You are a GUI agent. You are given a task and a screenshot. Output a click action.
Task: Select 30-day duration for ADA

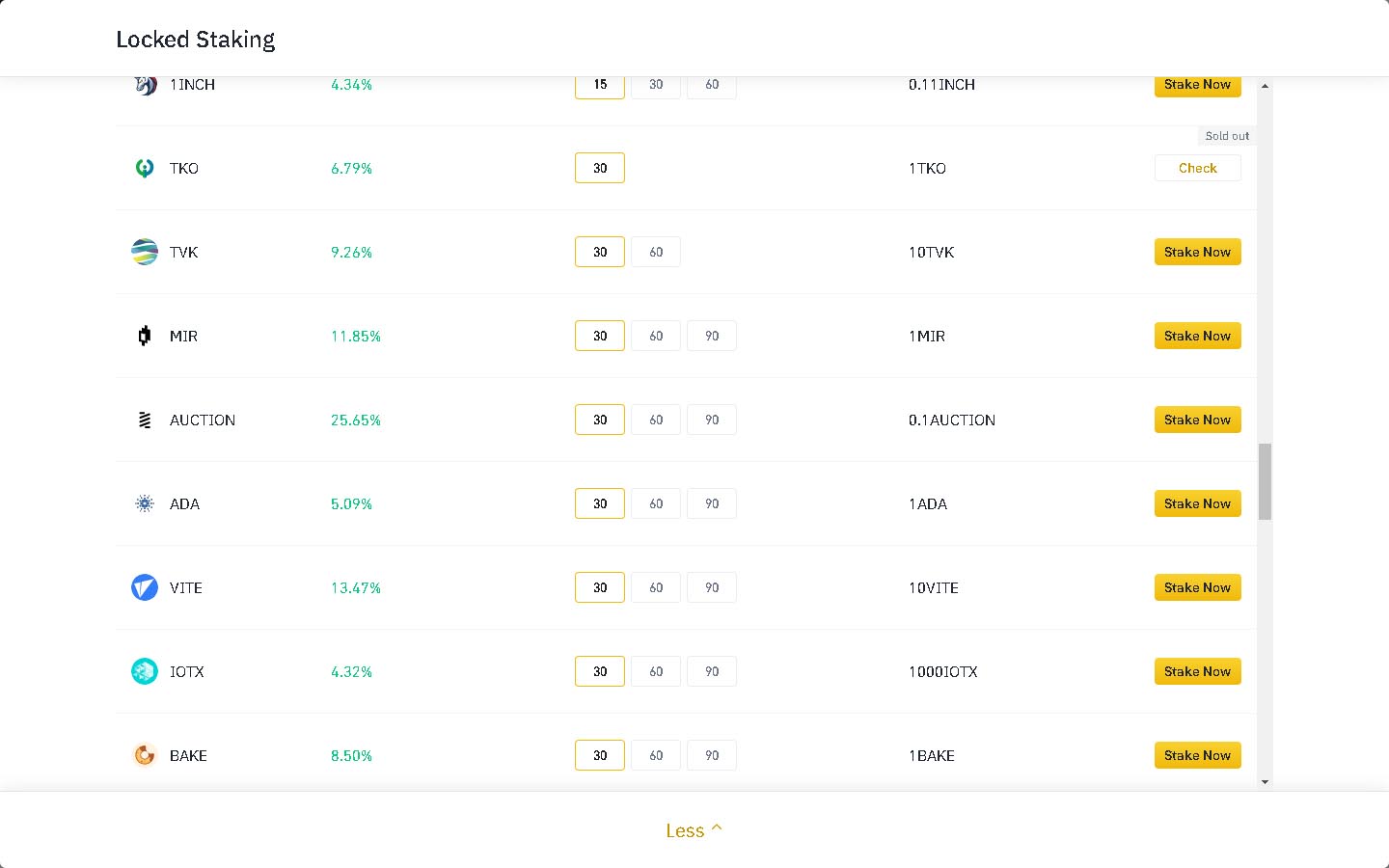600,503
